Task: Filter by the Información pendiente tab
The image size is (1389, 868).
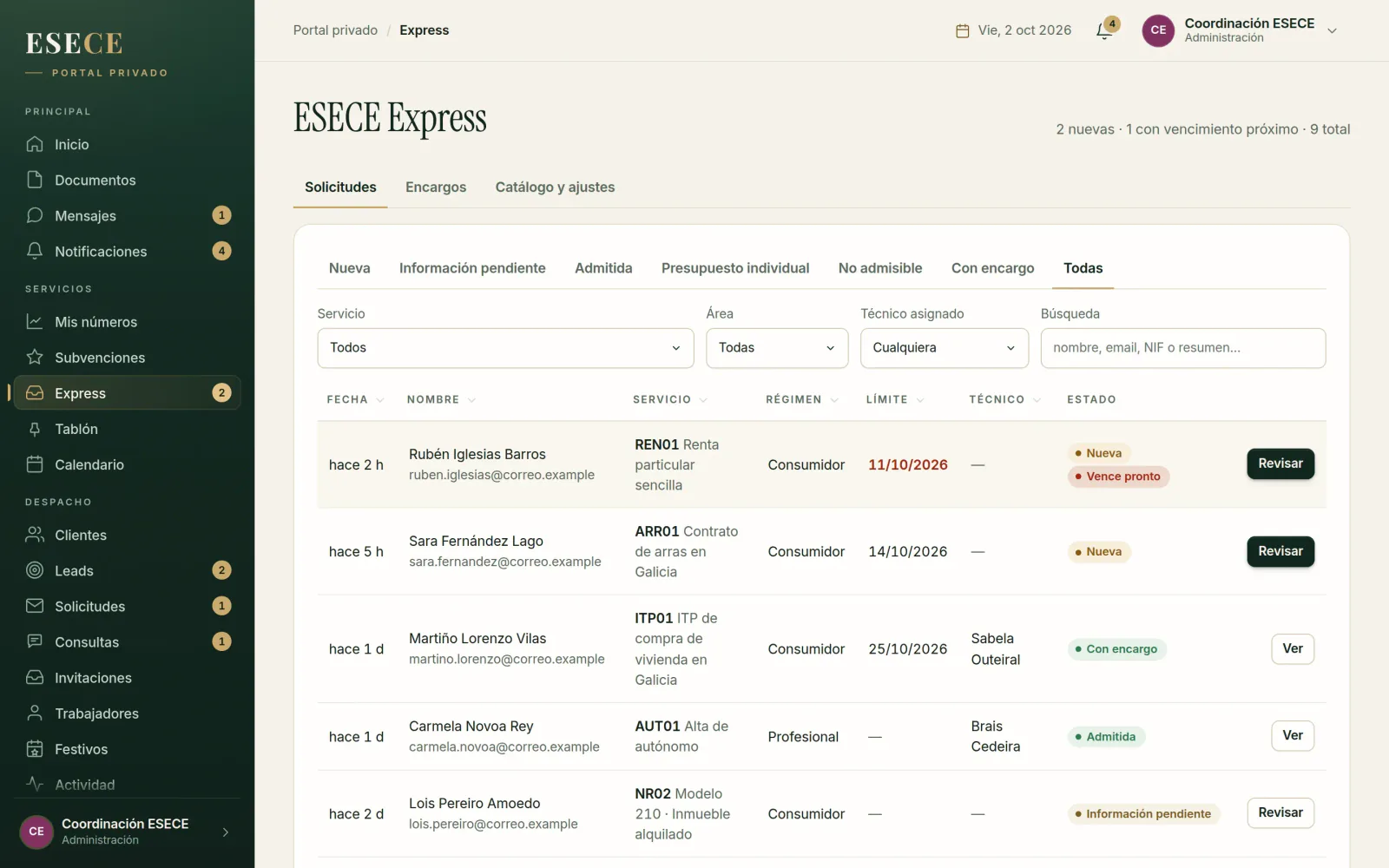Action: pos(472,268)
